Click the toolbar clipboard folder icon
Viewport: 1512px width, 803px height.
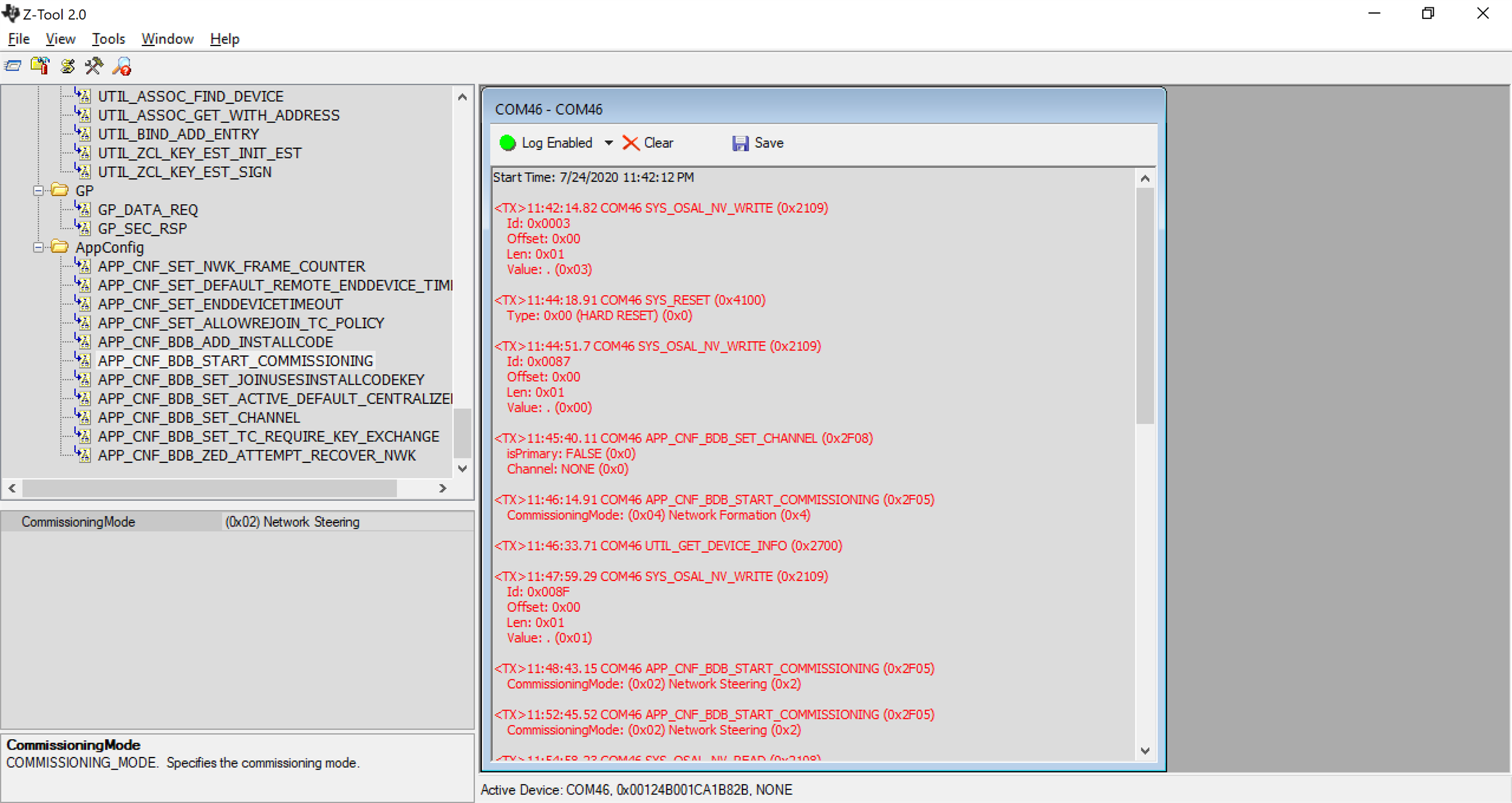click(41, 66)
